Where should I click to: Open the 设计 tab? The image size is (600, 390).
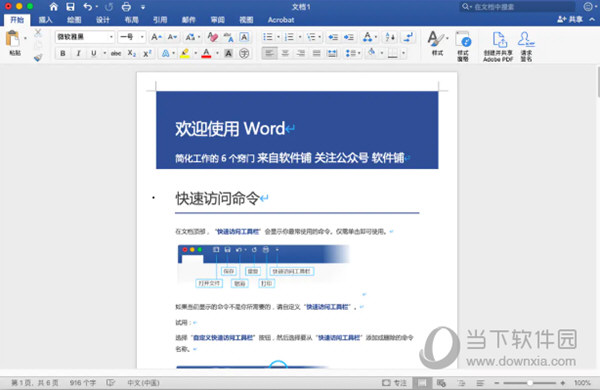click(x=103, y=20)
